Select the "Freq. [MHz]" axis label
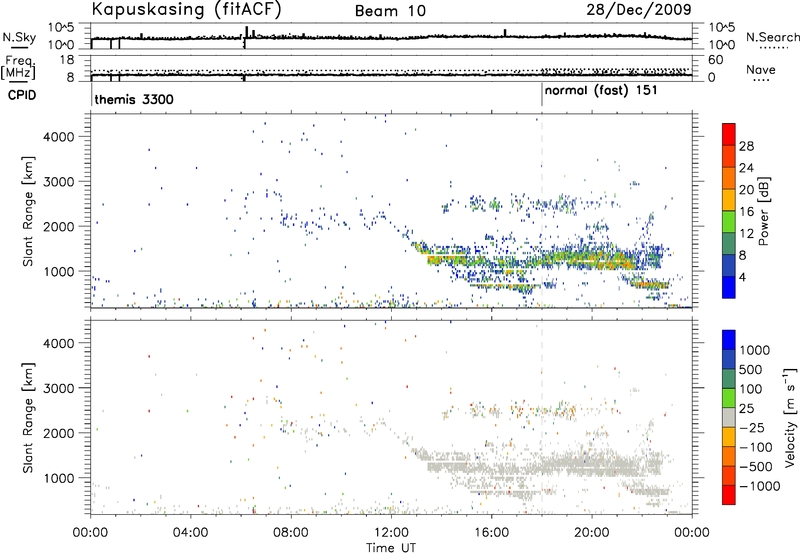 tap(19, 67)
